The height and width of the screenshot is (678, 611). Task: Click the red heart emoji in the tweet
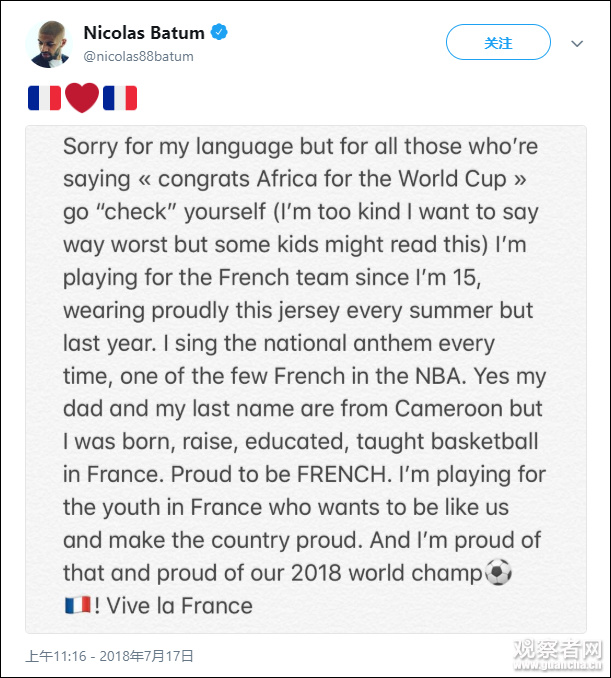pyautogui.click(x=82, y=98)
